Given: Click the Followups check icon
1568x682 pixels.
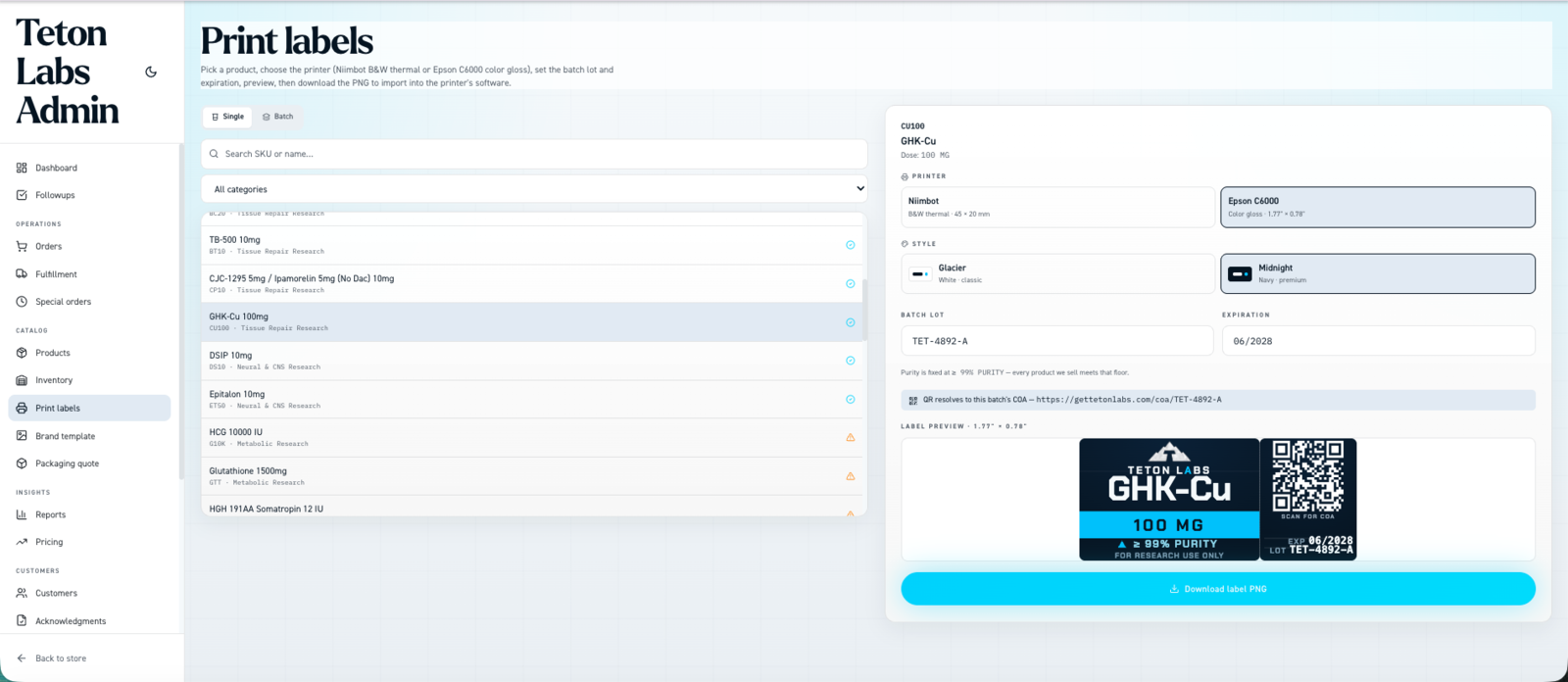Looking at the screenshot, I should coord(22,195).
